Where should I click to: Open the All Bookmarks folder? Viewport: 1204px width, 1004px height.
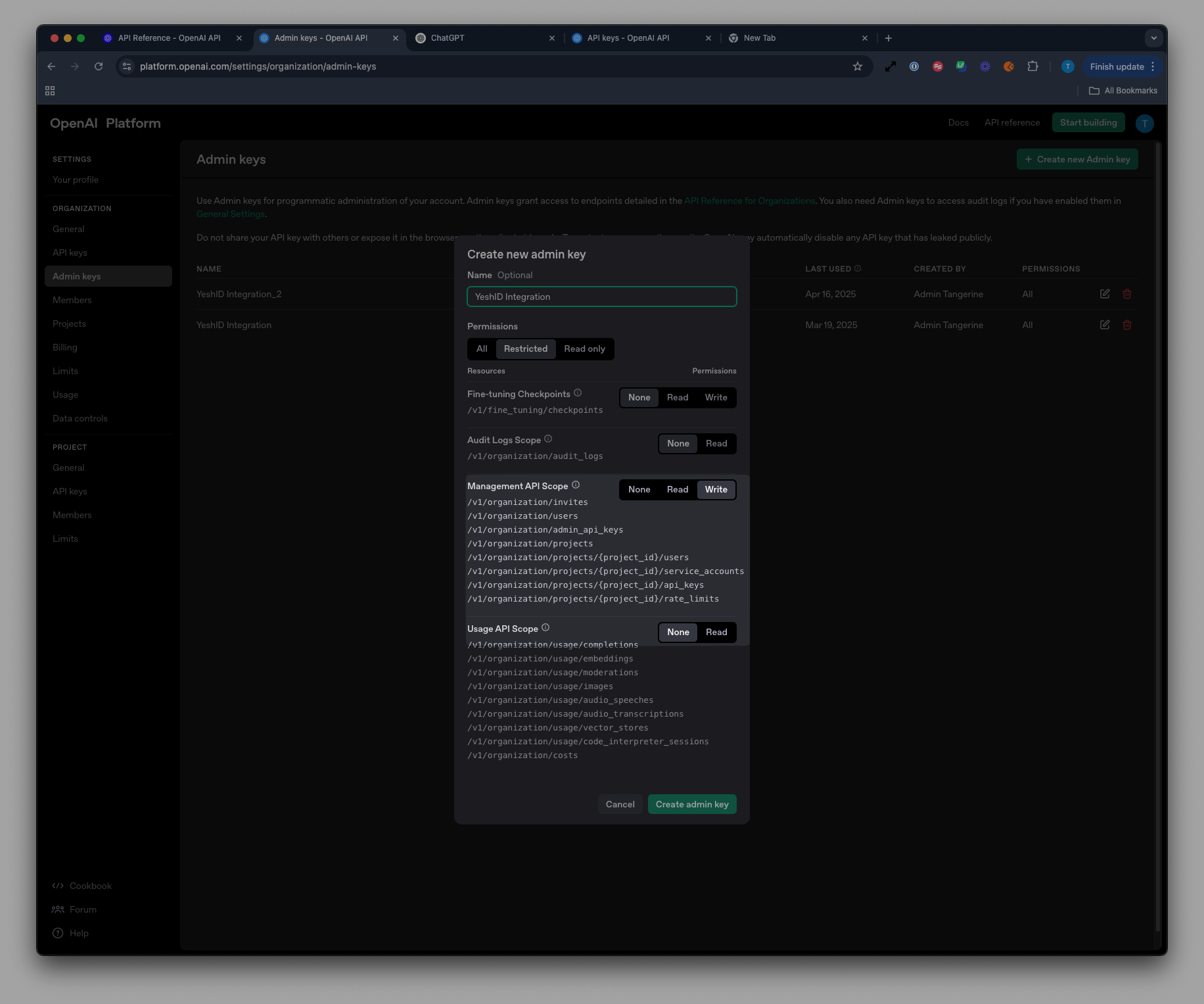[1123, 91]
